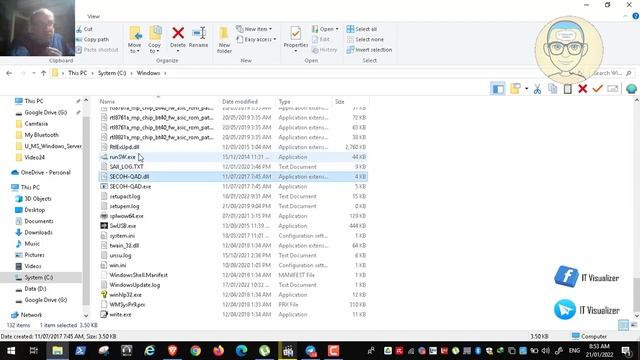This screenshot has width=640, height=360.
Task: Open the Move to dropdown
Action: click(x=134, y=40)
